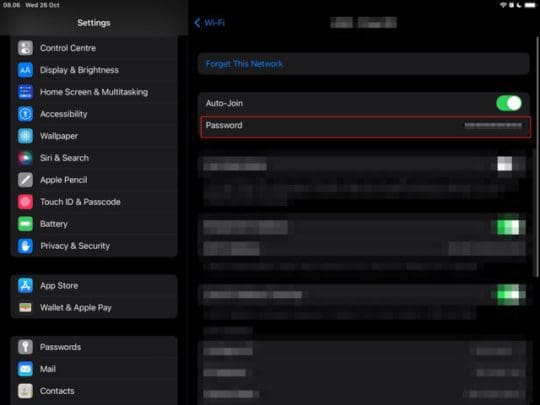Tap the clock in the status bar

coord(11,5)
